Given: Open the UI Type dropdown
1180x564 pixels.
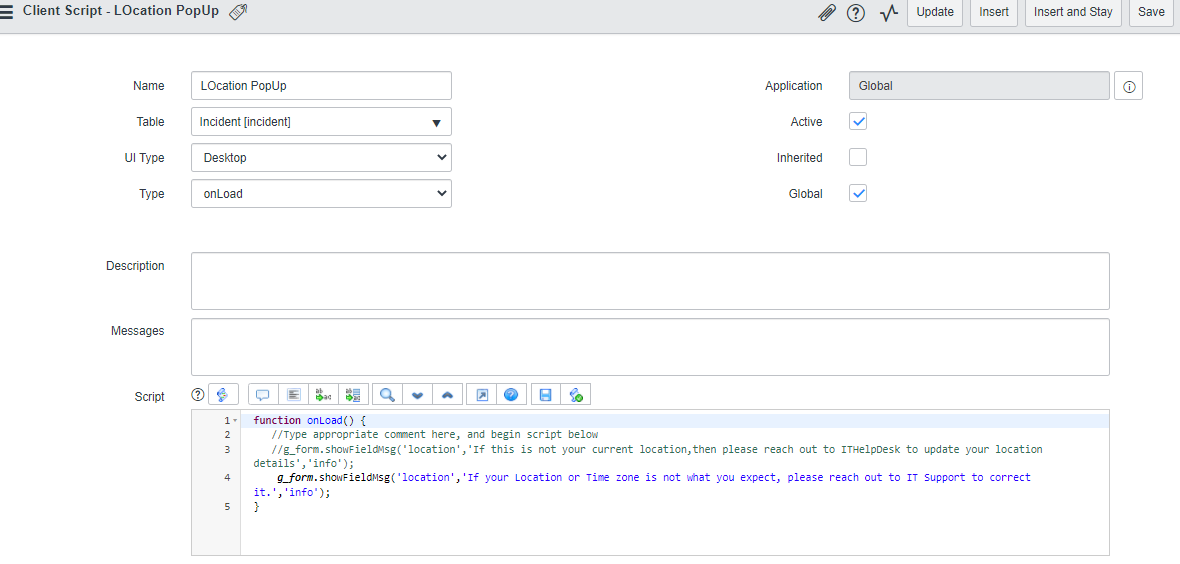Looking at the screenshot, I should 321,157.
